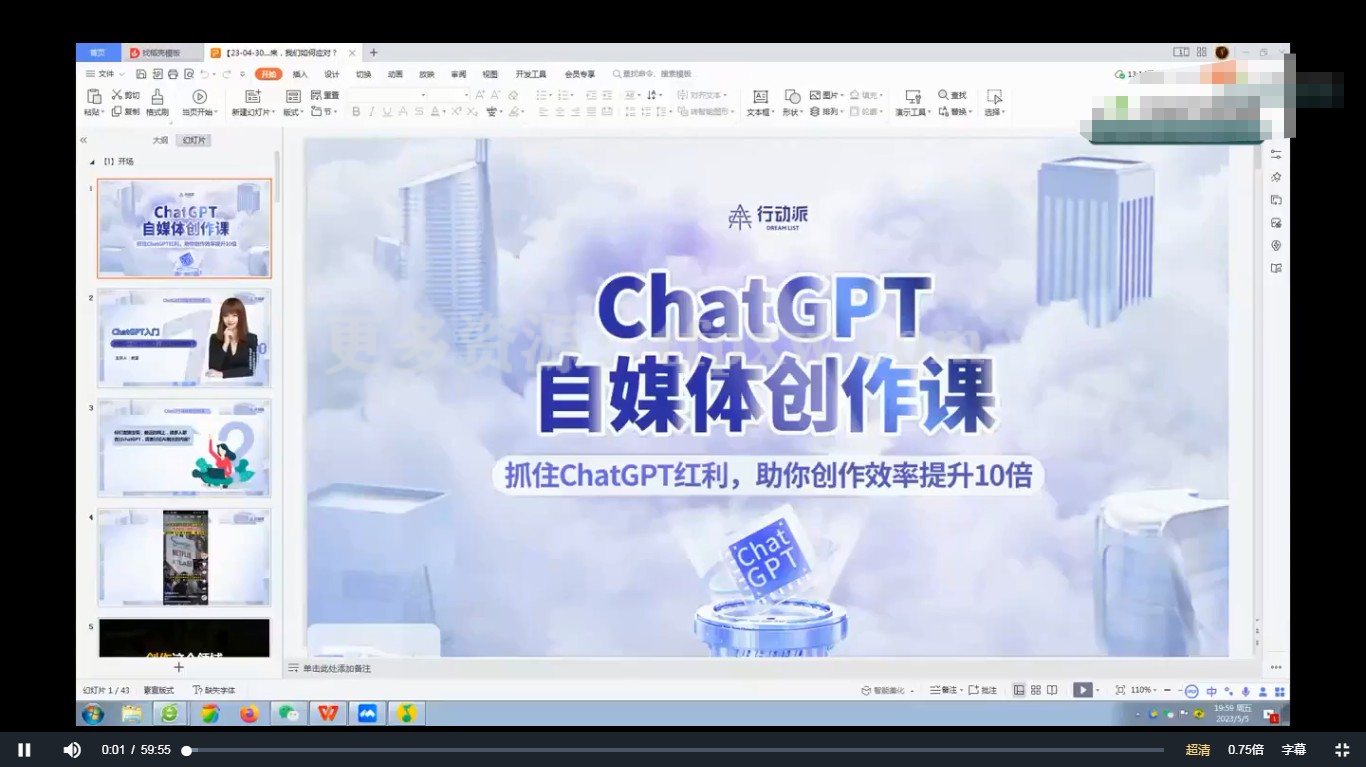
Task: Select the 幻灯片 pane tab
Action: [192, 140]
